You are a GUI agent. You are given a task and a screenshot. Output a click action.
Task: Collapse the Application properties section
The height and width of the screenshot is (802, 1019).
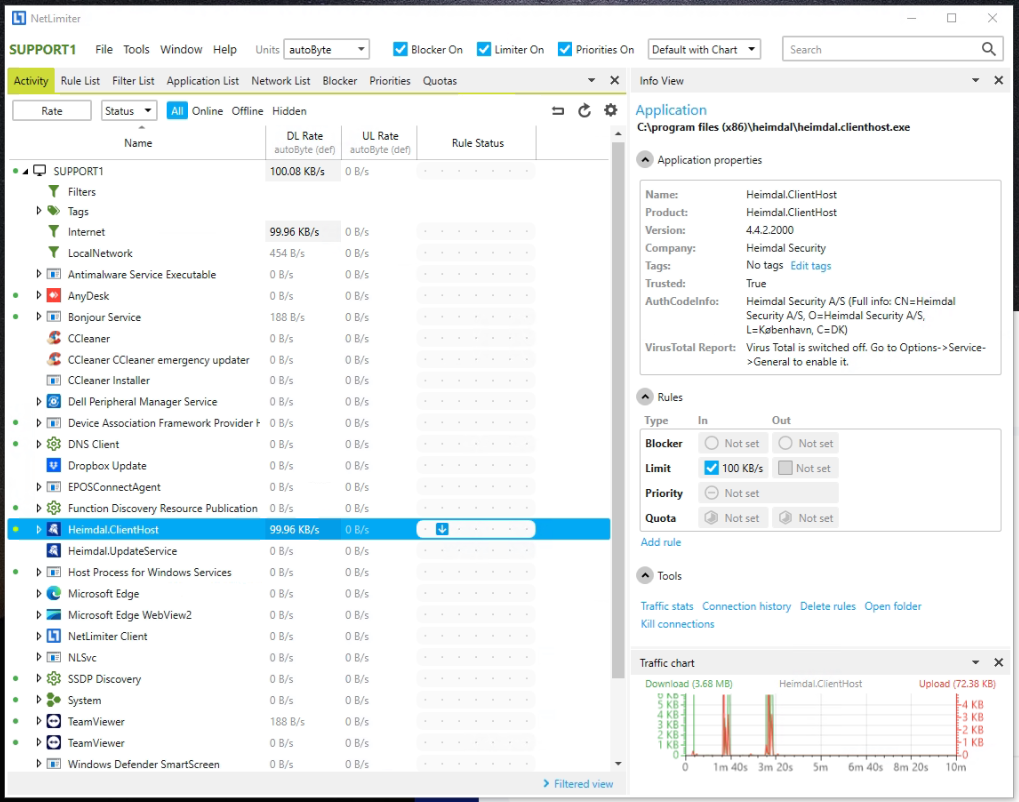pos(645,160)
